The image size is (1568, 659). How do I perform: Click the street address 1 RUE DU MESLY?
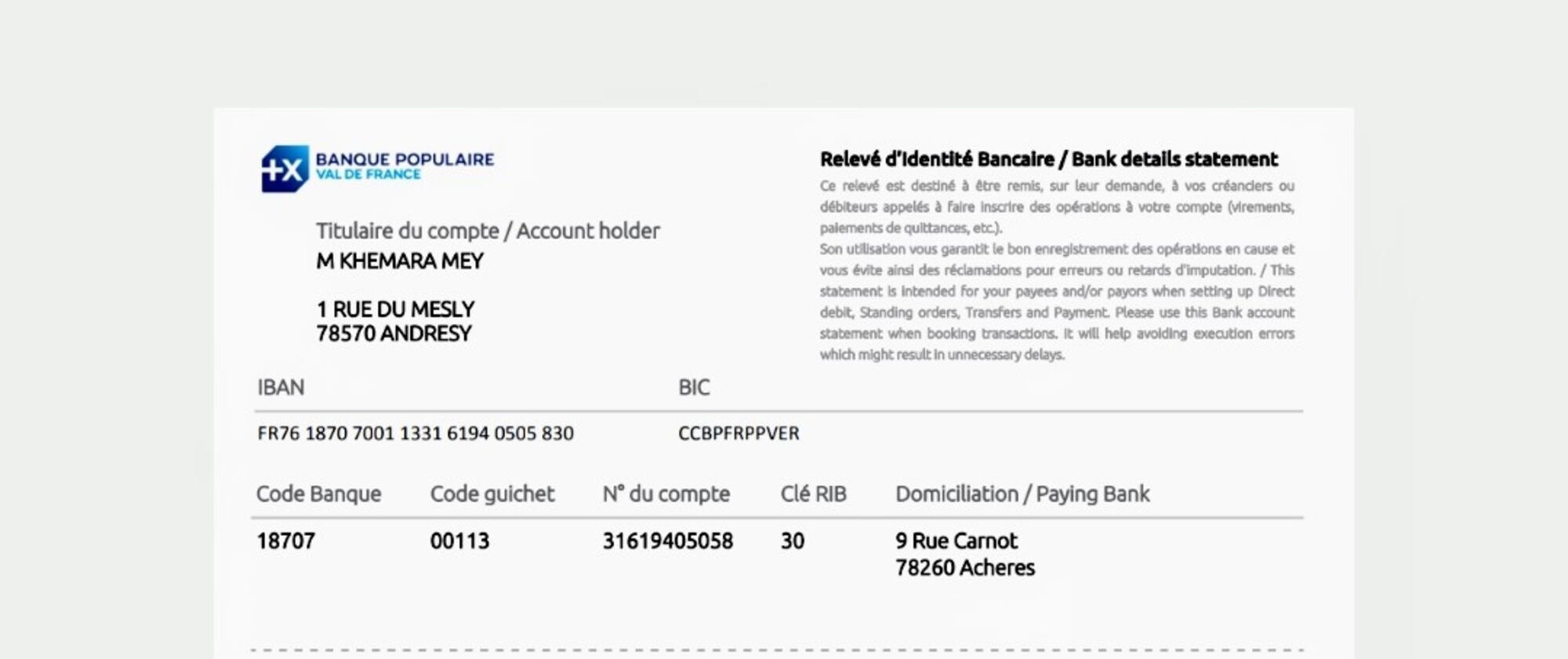point(395,309)
